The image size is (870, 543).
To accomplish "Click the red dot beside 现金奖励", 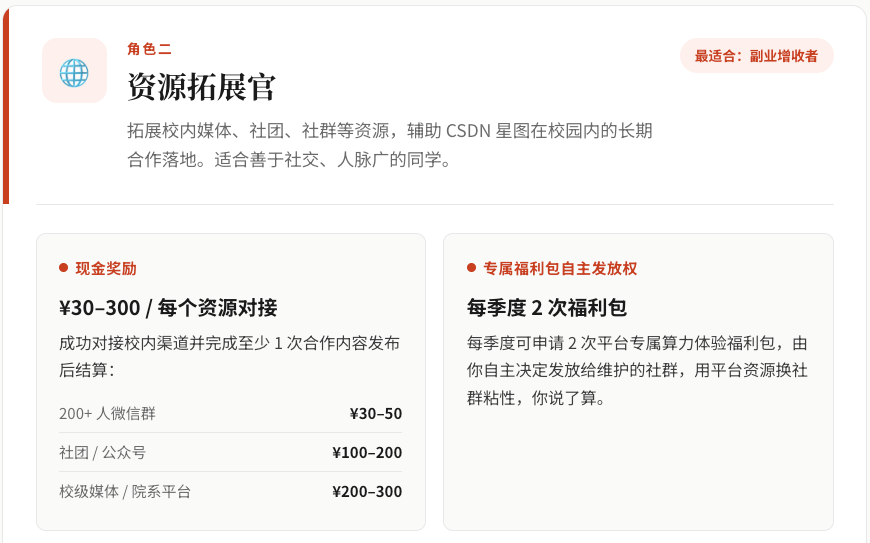I will 63,268.
